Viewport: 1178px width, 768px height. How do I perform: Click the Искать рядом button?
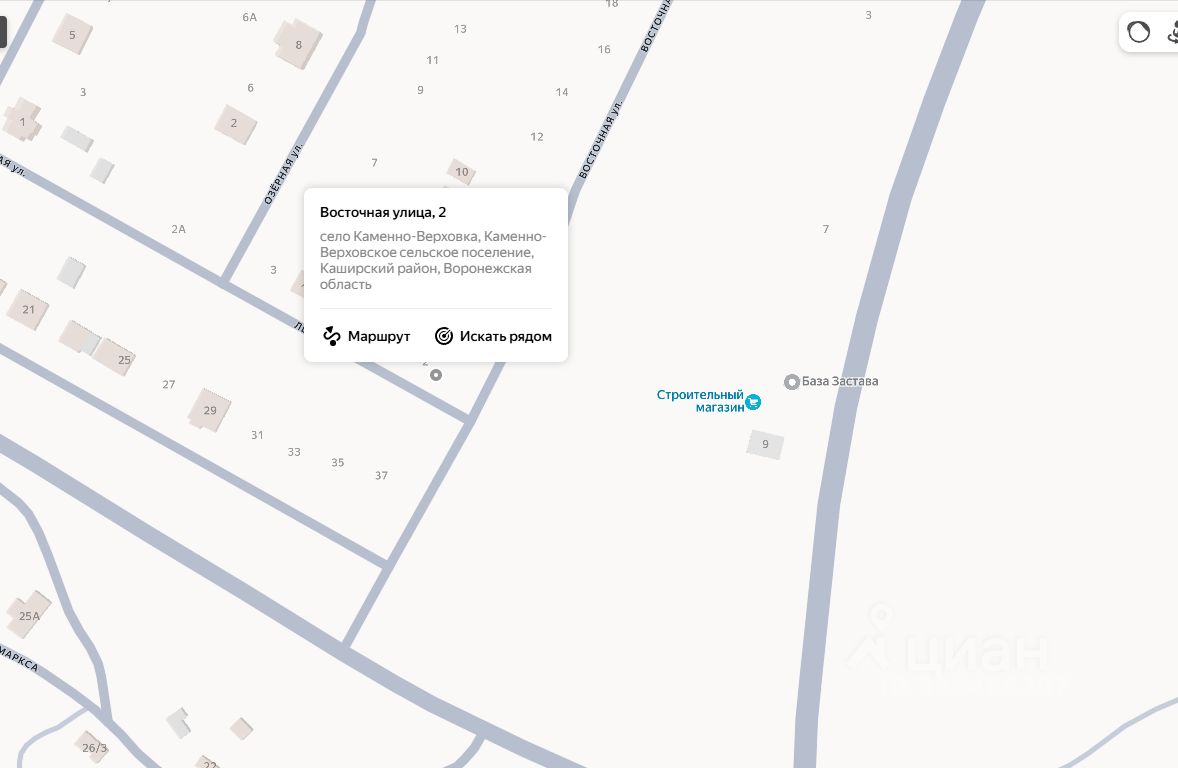pos(494,336)
